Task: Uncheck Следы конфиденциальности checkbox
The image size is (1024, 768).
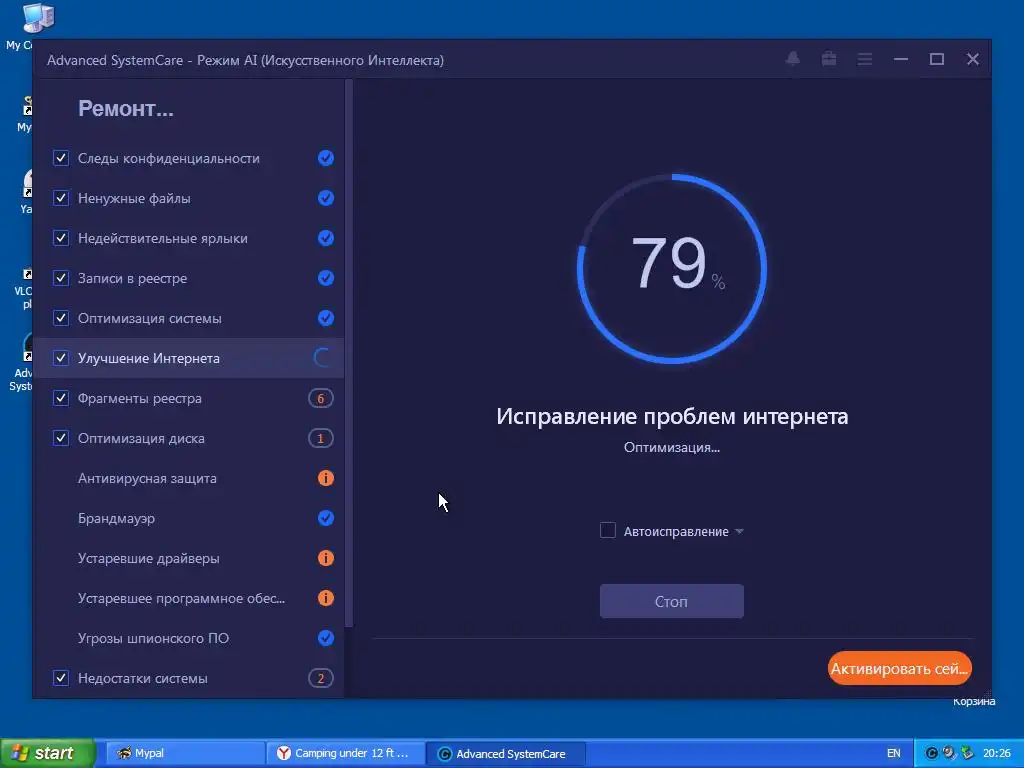Action: (x=61, y=158)
